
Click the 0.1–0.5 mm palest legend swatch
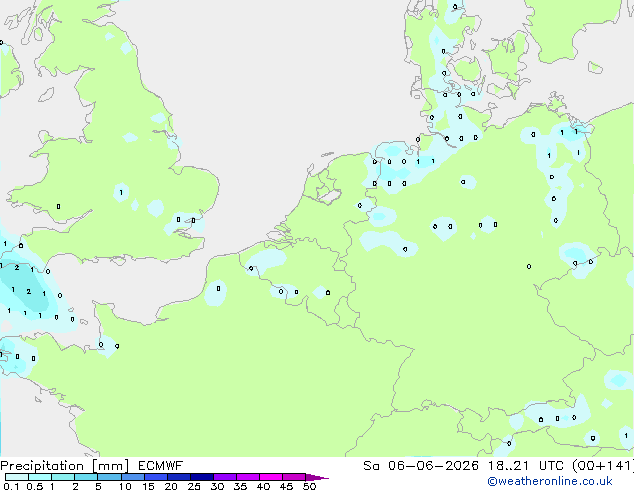click(17, 477)
